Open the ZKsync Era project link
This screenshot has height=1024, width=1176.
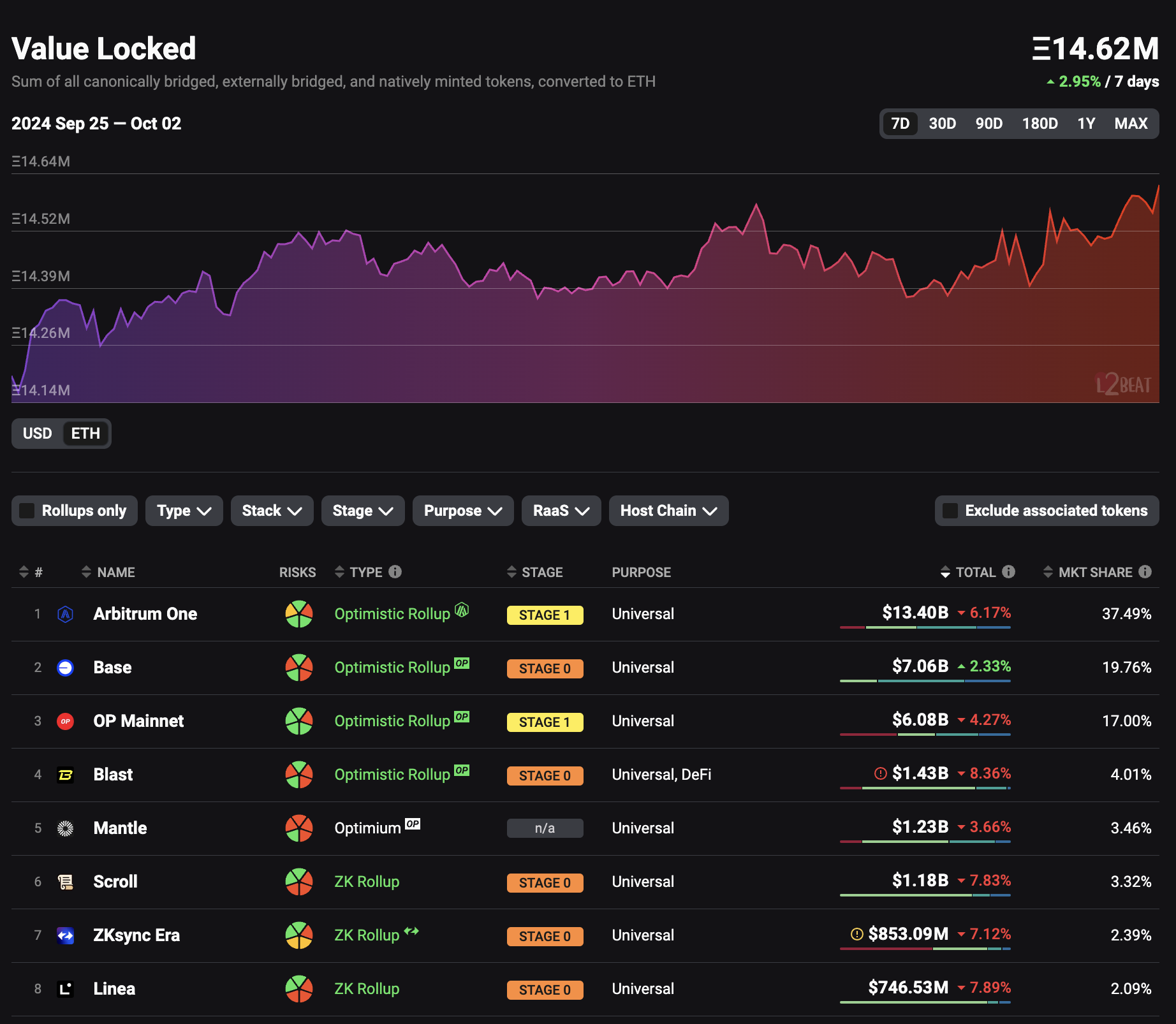(136, 935)
